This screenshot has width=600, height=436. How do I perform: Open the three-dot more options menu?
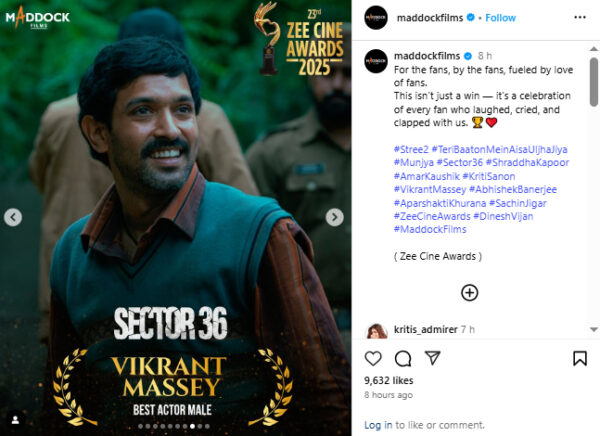pyautogui.click(x=580, y=17)
